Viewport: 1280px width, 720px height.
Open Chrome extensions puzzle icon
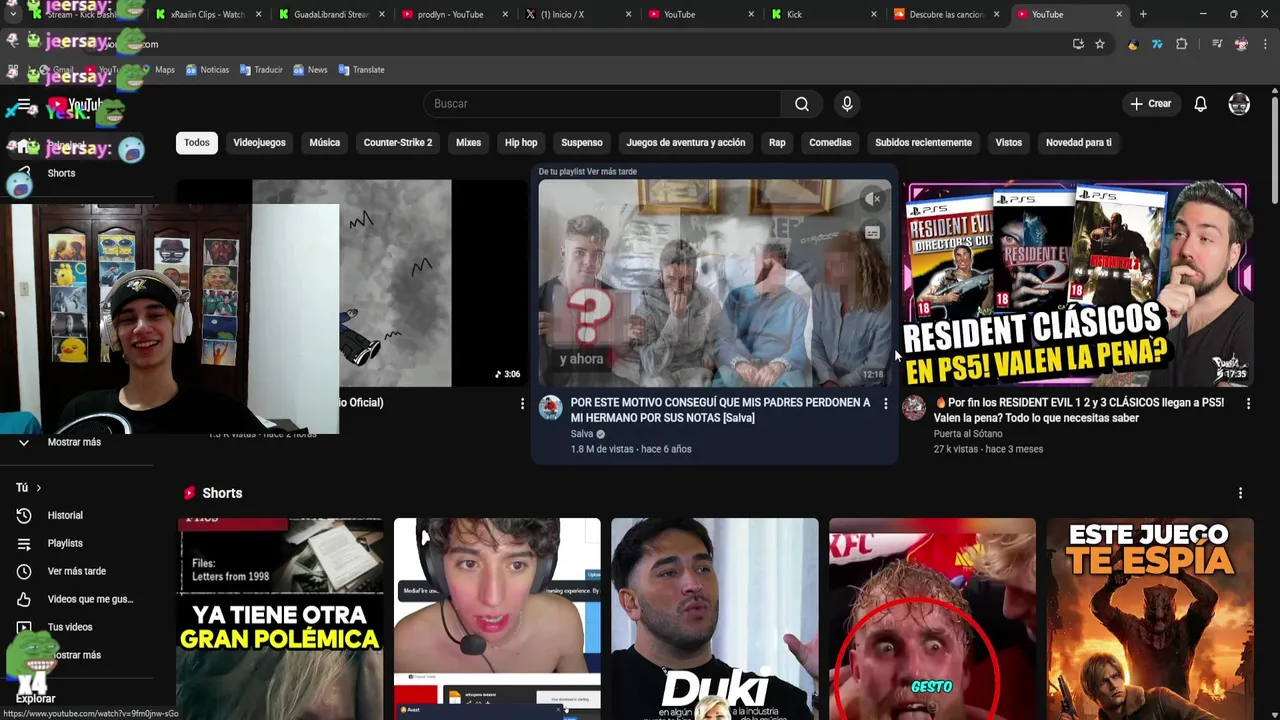coord(1181,44)
